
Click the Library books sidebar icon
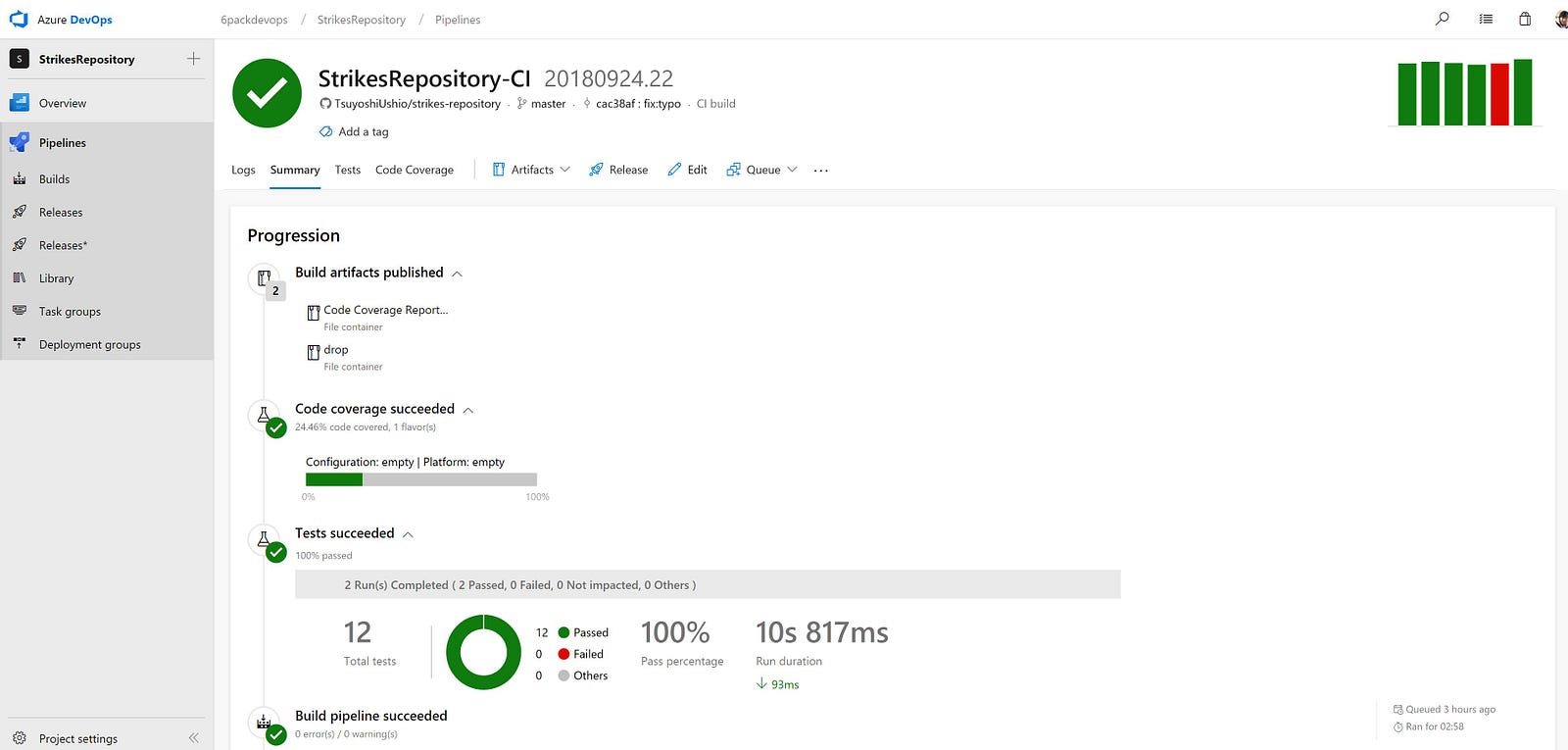(x=19, y=278)
